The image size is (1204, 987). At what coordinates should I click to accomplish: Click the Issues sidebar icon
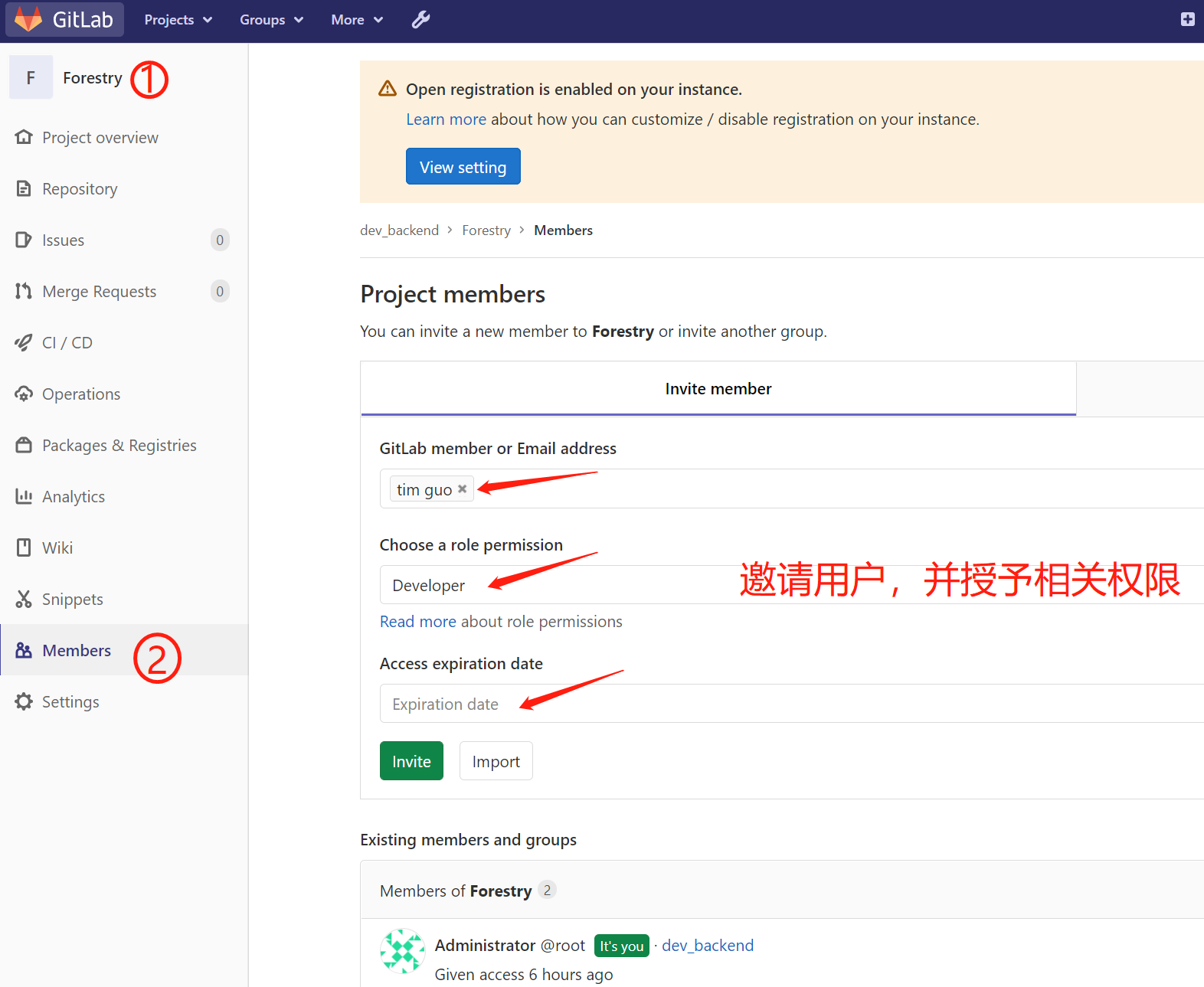[24, 240]
